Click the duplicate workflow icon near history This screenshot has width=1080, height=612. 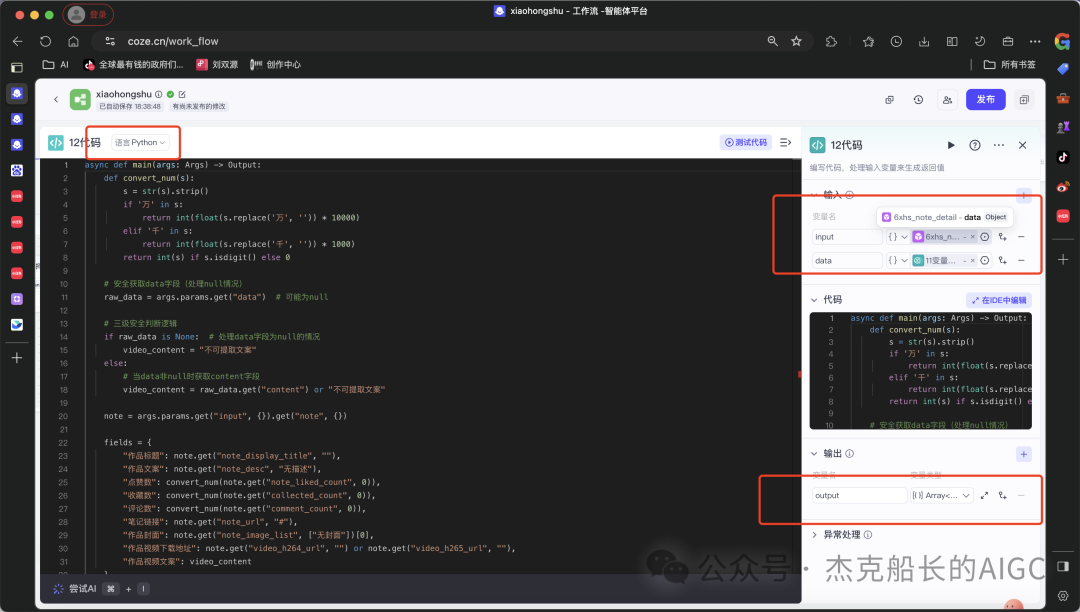[889, 100]
